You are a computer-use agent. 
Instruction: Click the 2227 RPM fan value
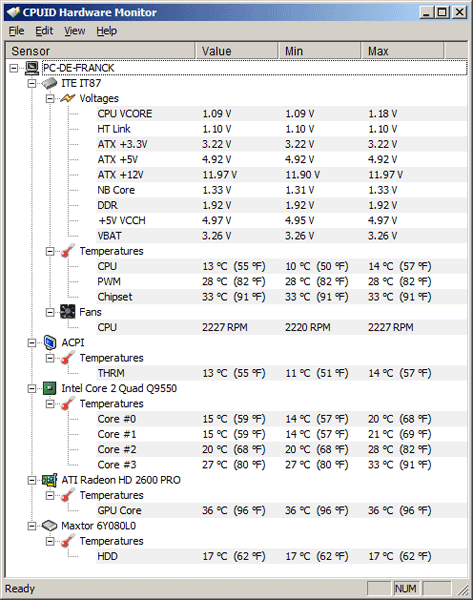225,328
